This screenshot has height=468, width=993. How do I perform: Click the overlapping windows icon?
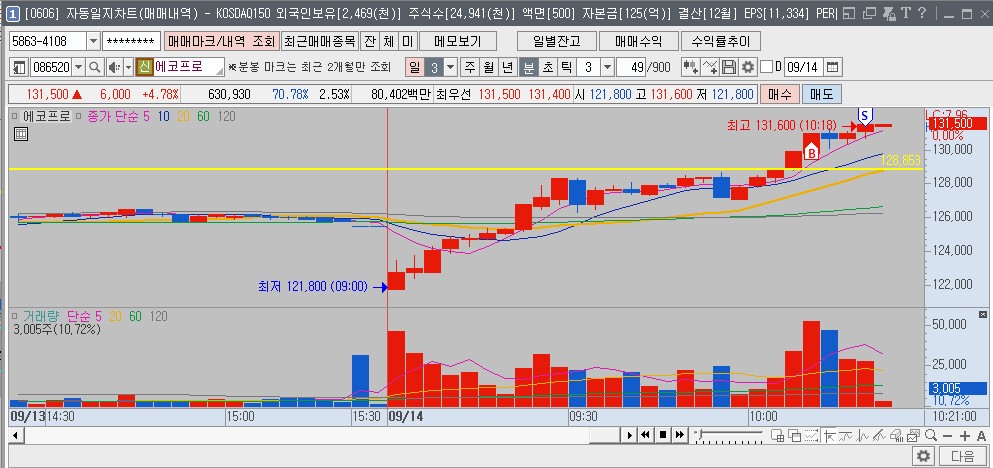794,436
